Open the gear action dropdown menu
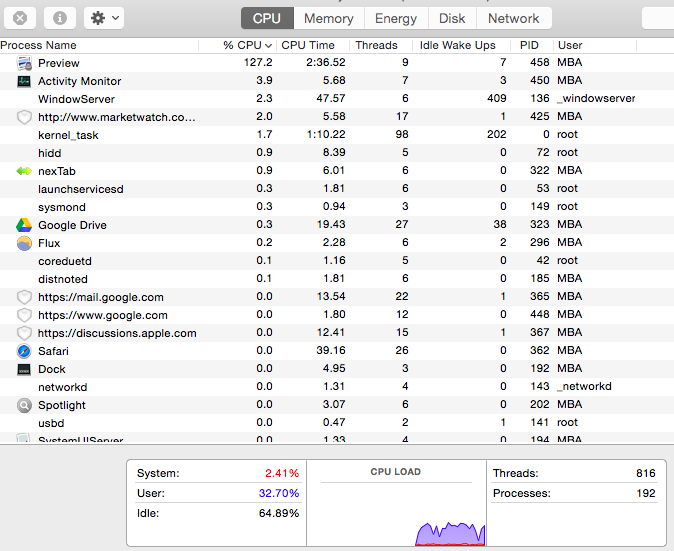The image size is (674, 551). pos(104,18)
